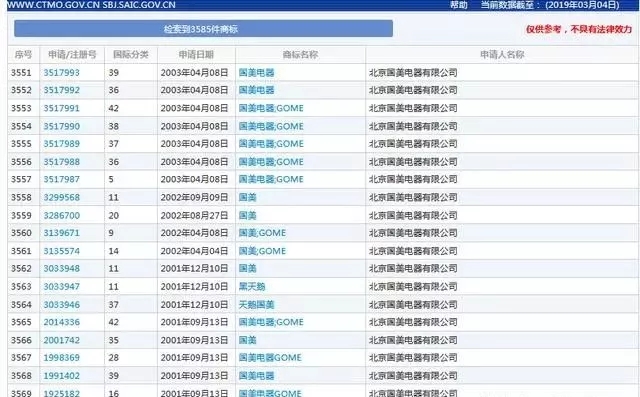The image size is (640, 397).
Task: Open registration number 3033947
Action: 62,286
